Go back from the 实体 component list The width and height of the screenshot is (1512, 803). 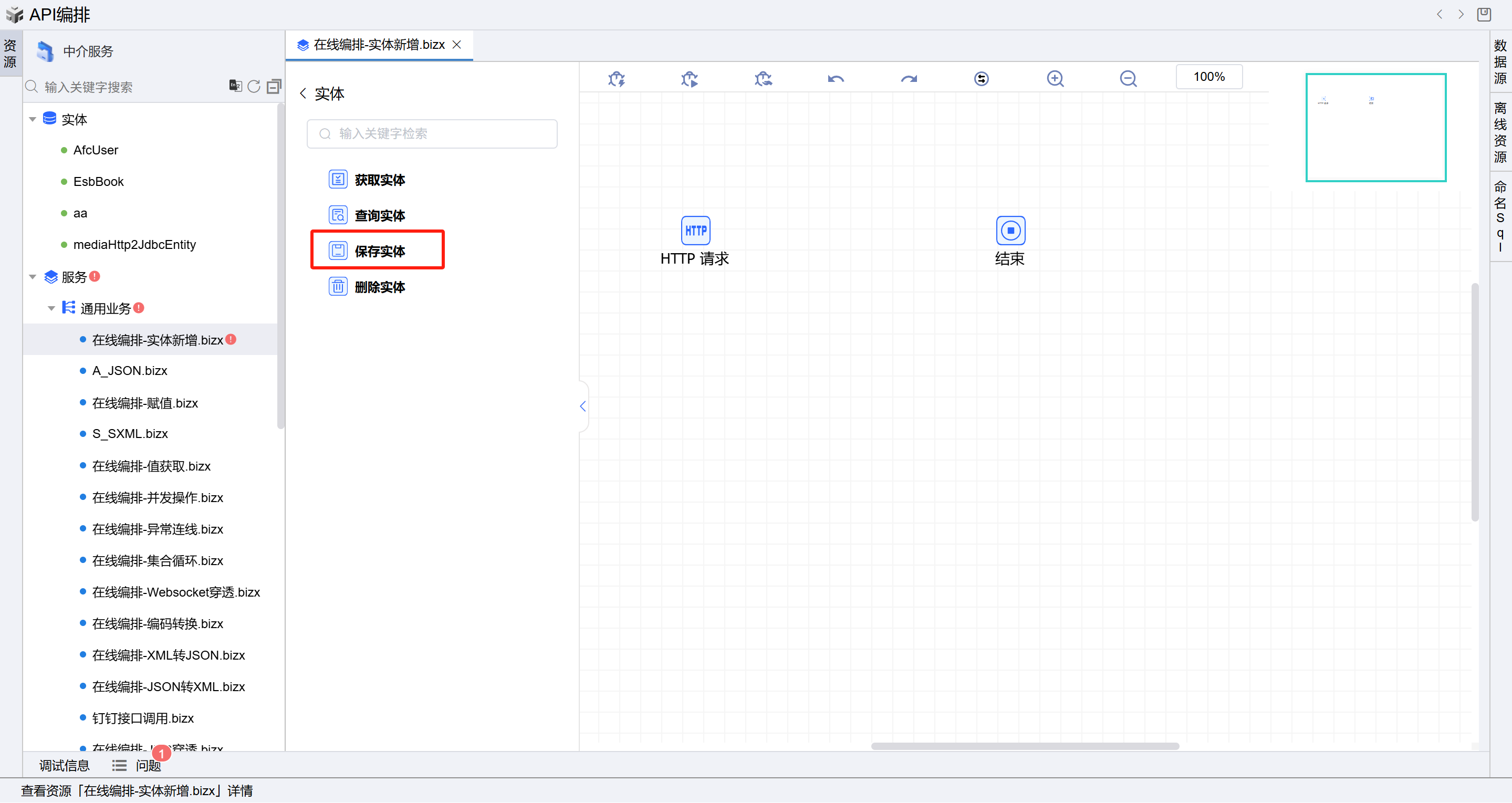pyautogui.click(x=304, y=93)
